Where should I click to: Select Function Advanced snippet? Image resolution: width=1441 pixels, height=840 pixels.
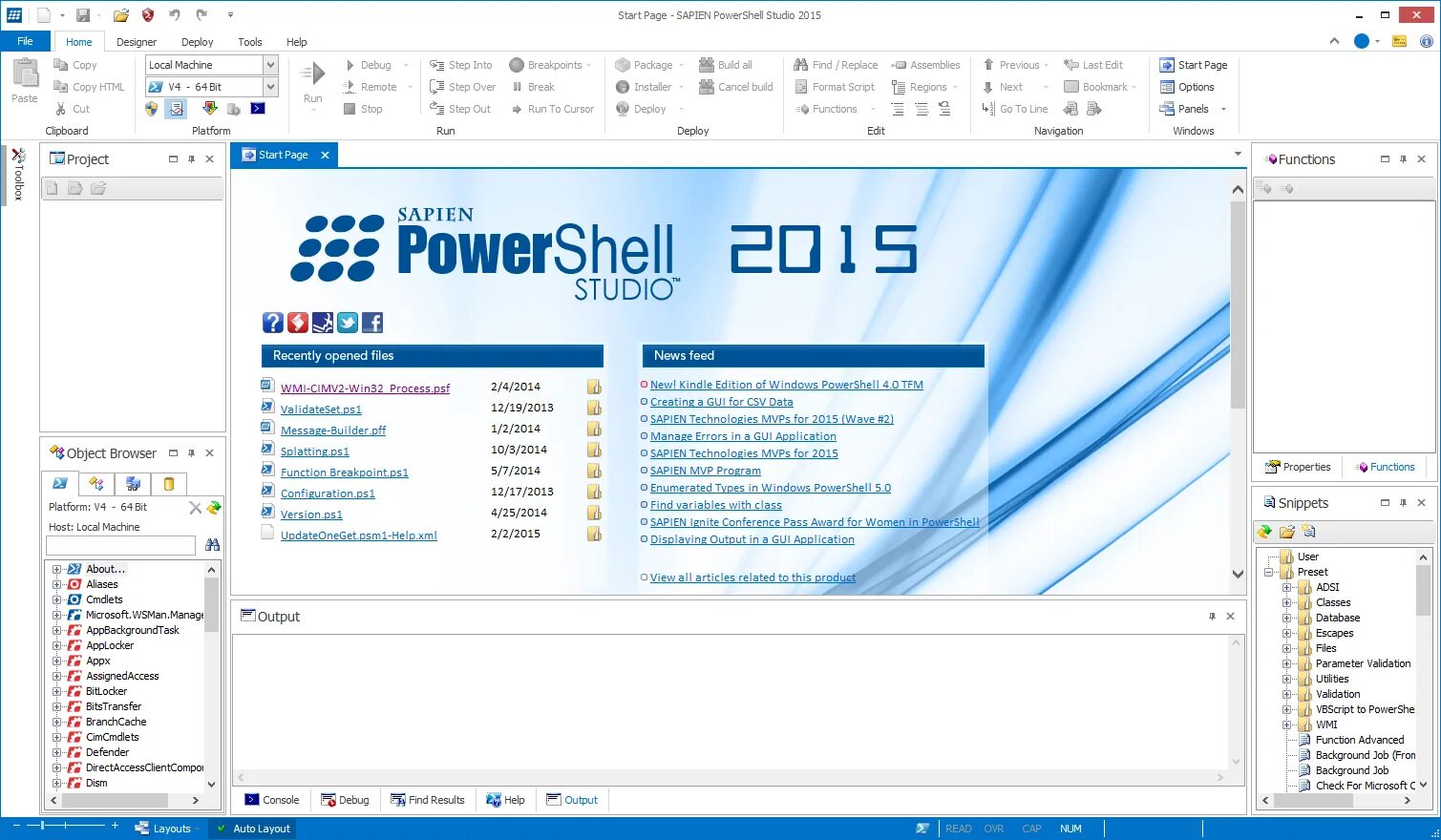pyautogui.click(x=1360, y=740)
